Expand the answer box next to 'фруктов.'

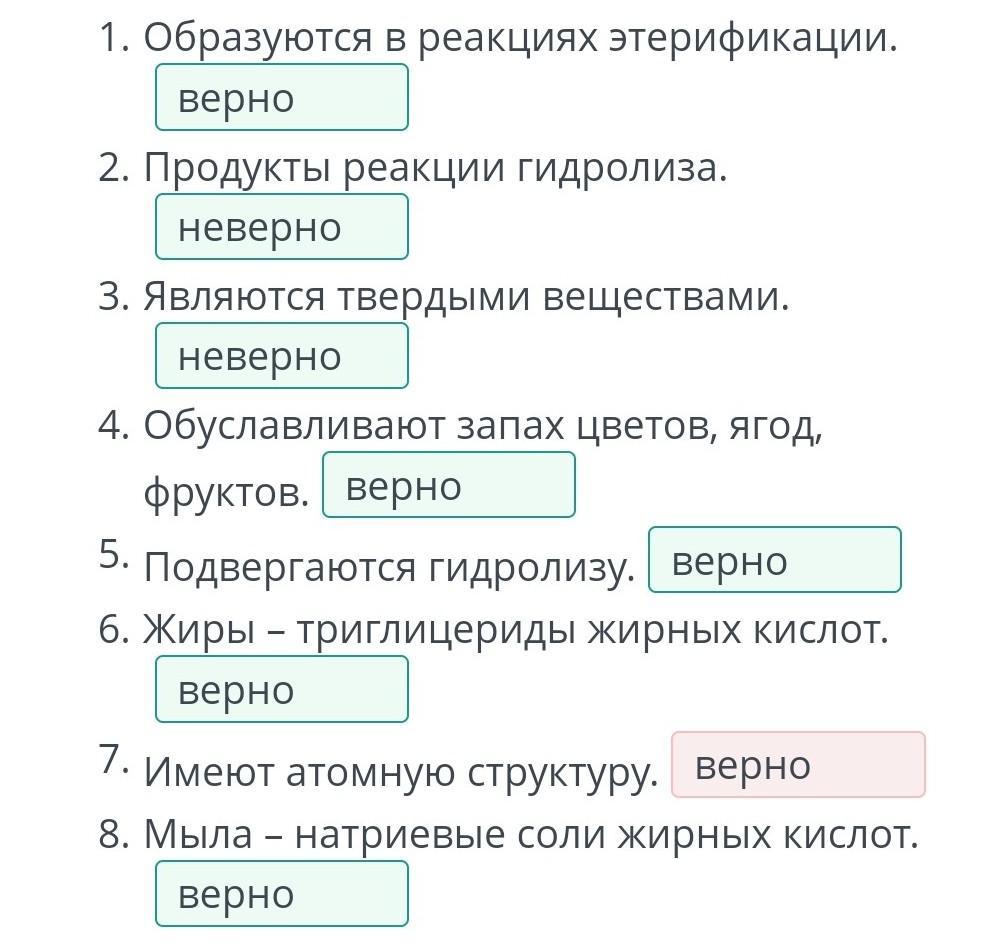(448, 486)
